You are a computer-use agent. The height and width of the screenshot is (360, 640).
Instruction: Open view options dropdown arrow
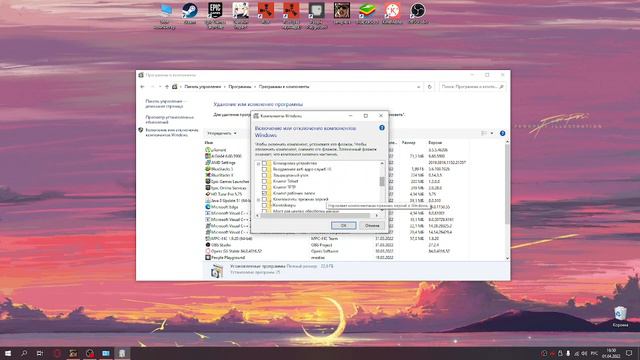pyautogui.click(x=492, y=133)
